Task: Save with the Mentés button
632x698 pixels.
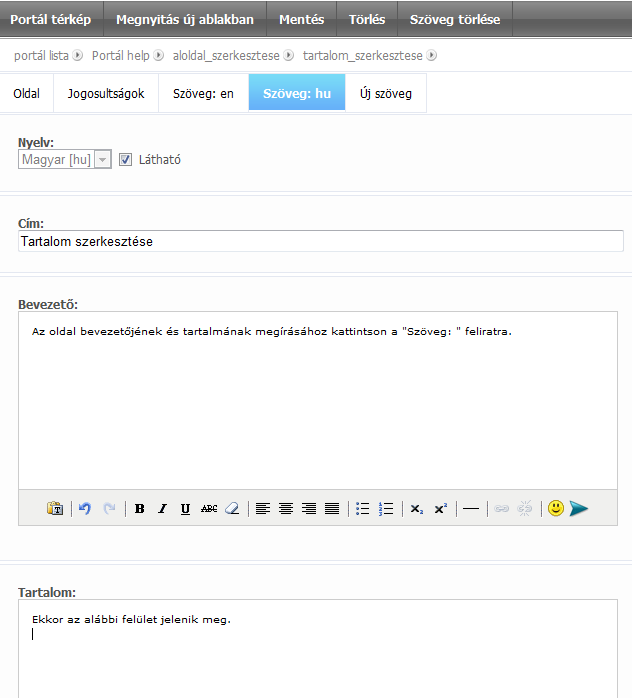Action: tap(301, 19)
